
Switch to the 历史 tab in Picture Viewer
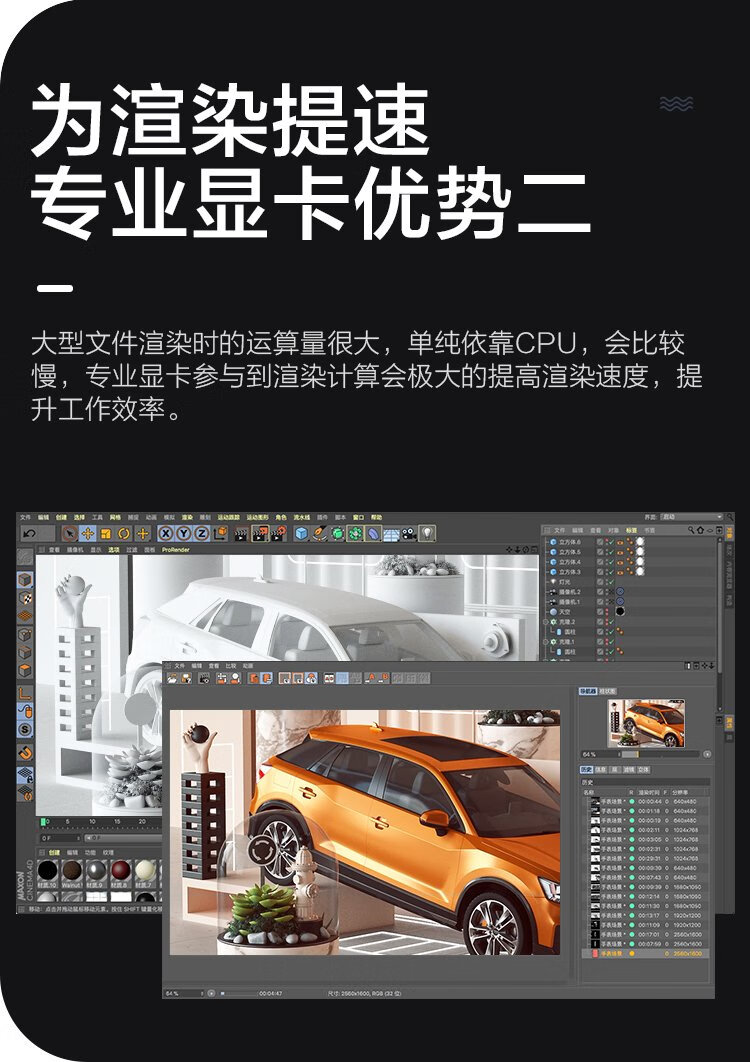coord(587,770)
